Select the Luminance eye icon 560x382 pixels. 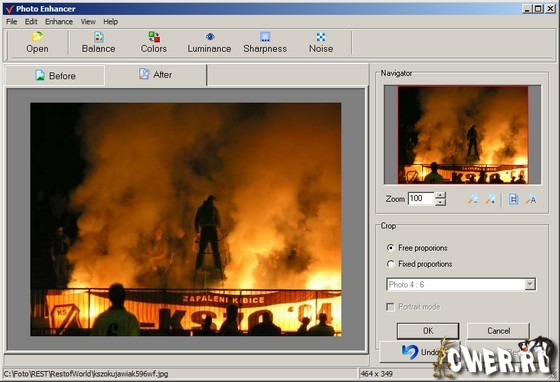coord(210,37)
